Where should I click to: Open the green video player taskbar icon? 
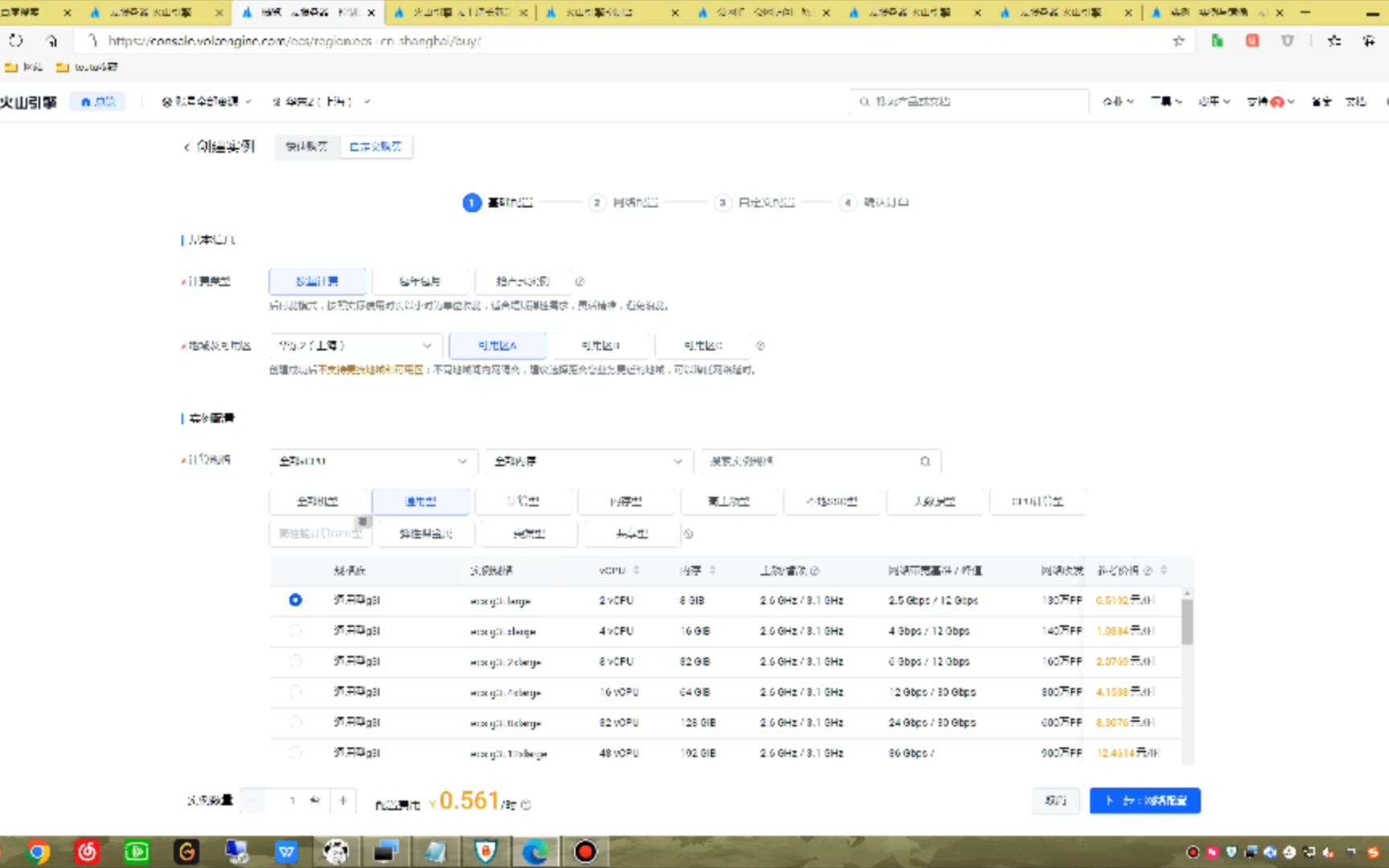click(x=137, y=852)
